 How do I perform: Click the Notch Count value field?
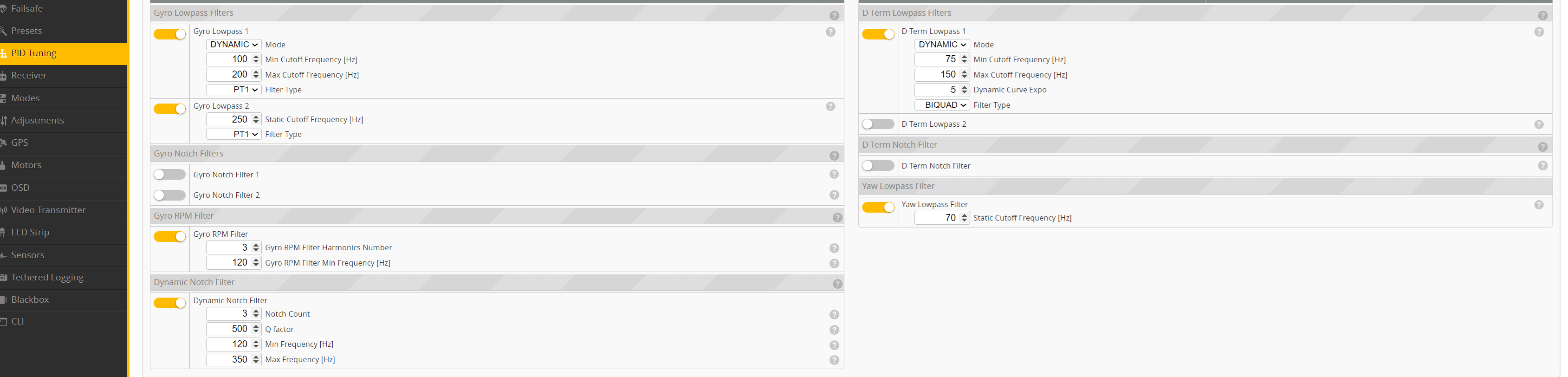click(x=234, y=314)
